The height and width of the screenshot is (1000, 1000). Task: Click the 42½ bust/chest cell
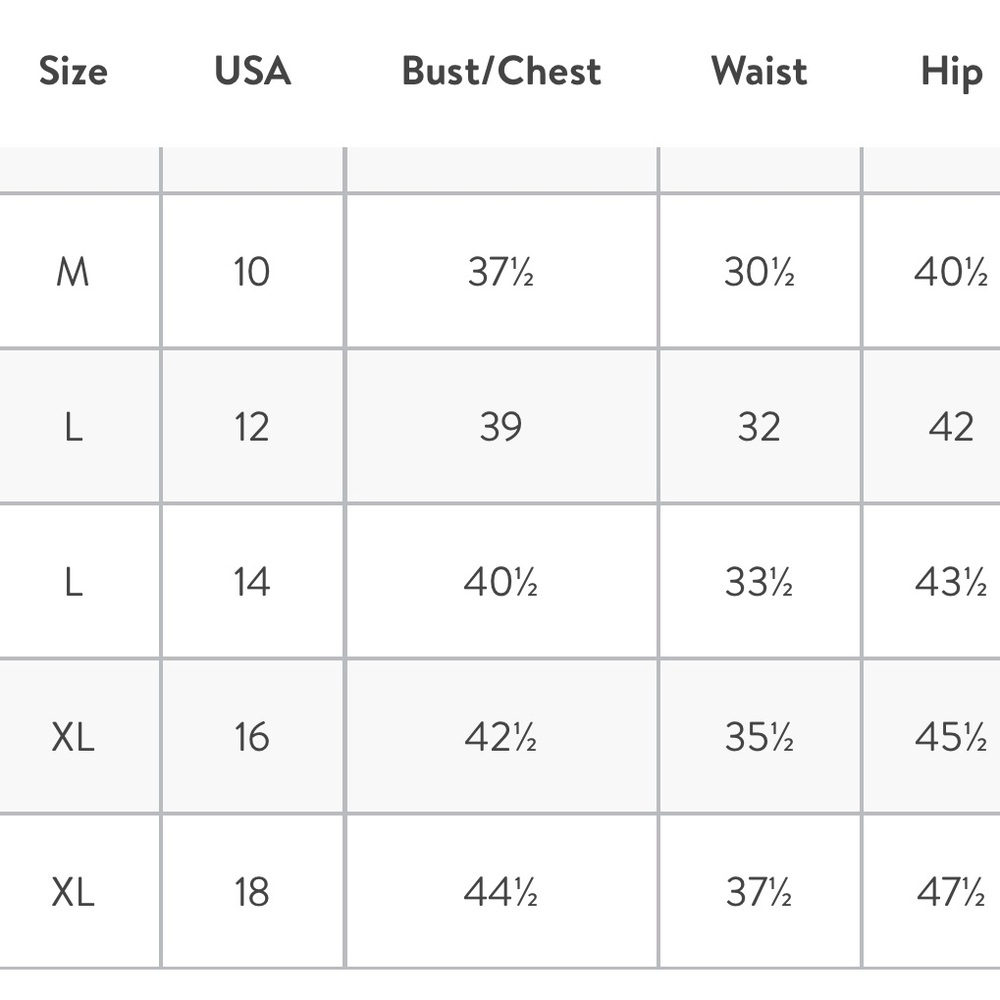point(501,737)
